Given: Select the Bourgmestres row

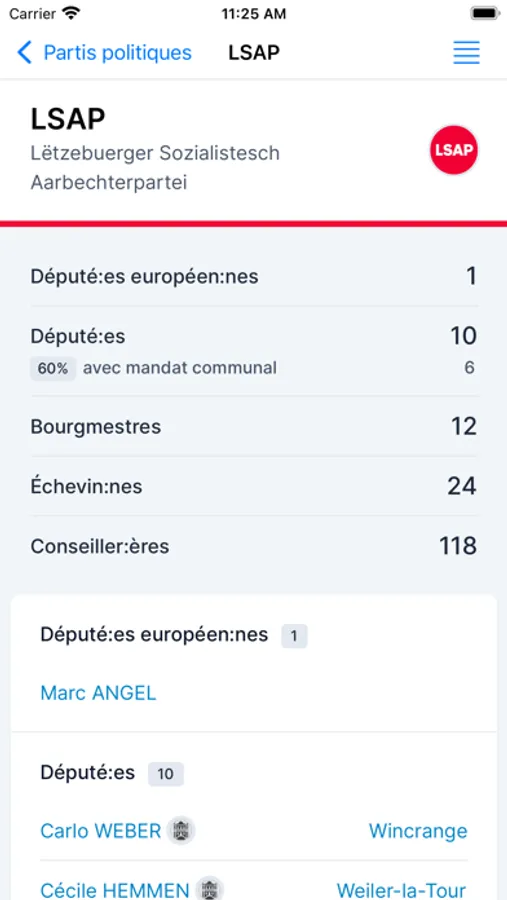Looking at the screenshot, I should [x=254, y=426].
